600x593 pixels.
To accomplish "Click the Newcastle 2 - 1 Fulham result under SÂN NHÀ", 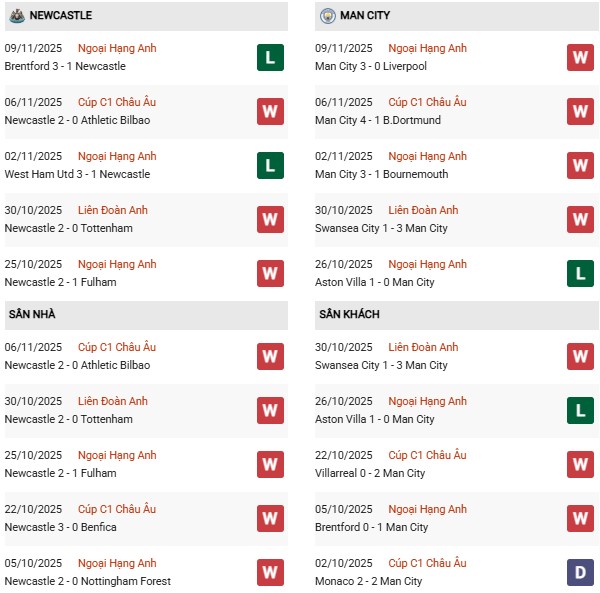I will pyautogui.click(x=61, y=473).
